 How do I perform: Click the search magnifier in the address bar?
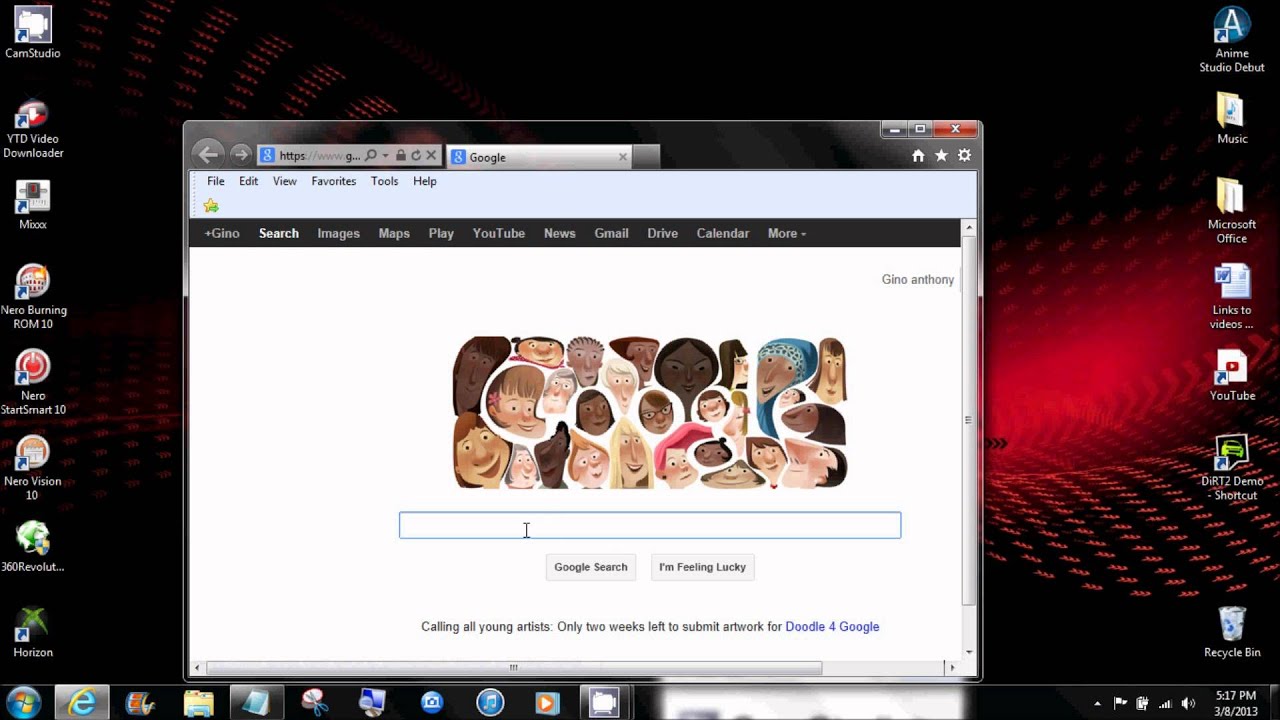pyautogui.click(x=371, y=156)
